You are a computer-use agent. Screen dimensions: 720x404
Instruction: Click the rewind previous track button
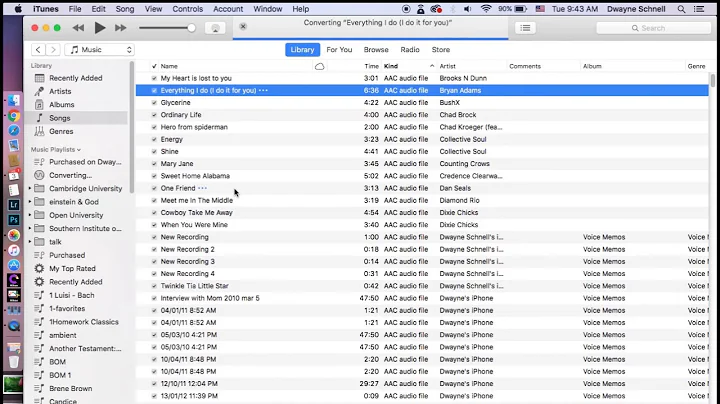pyautogui.click(x=78, y=28)
